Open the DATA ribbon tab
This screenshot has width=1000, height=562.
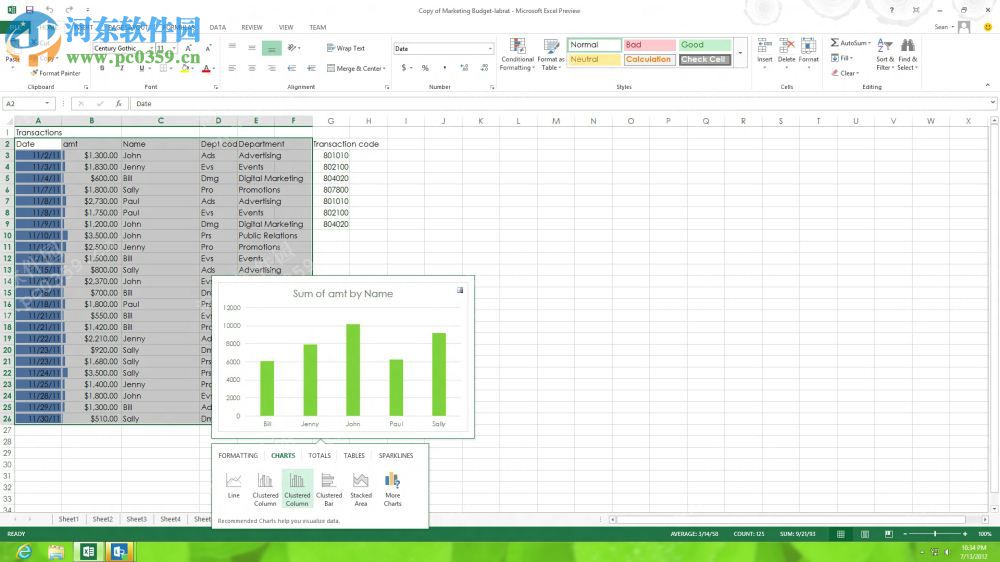pos(217,27)
